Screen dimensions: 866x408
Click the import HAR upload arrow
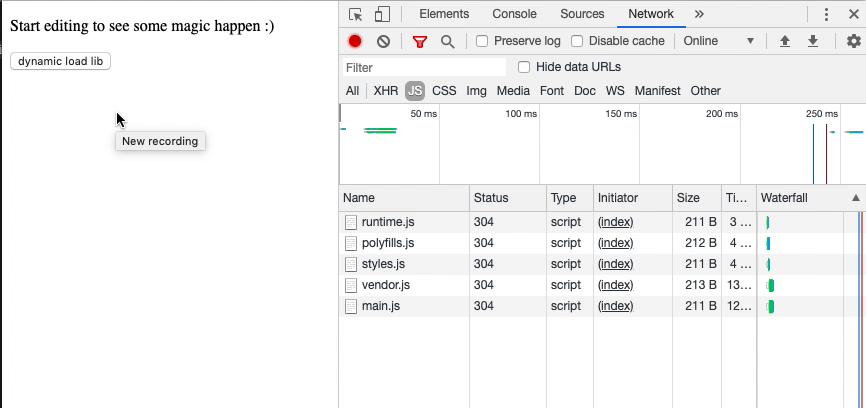point(785,41)
